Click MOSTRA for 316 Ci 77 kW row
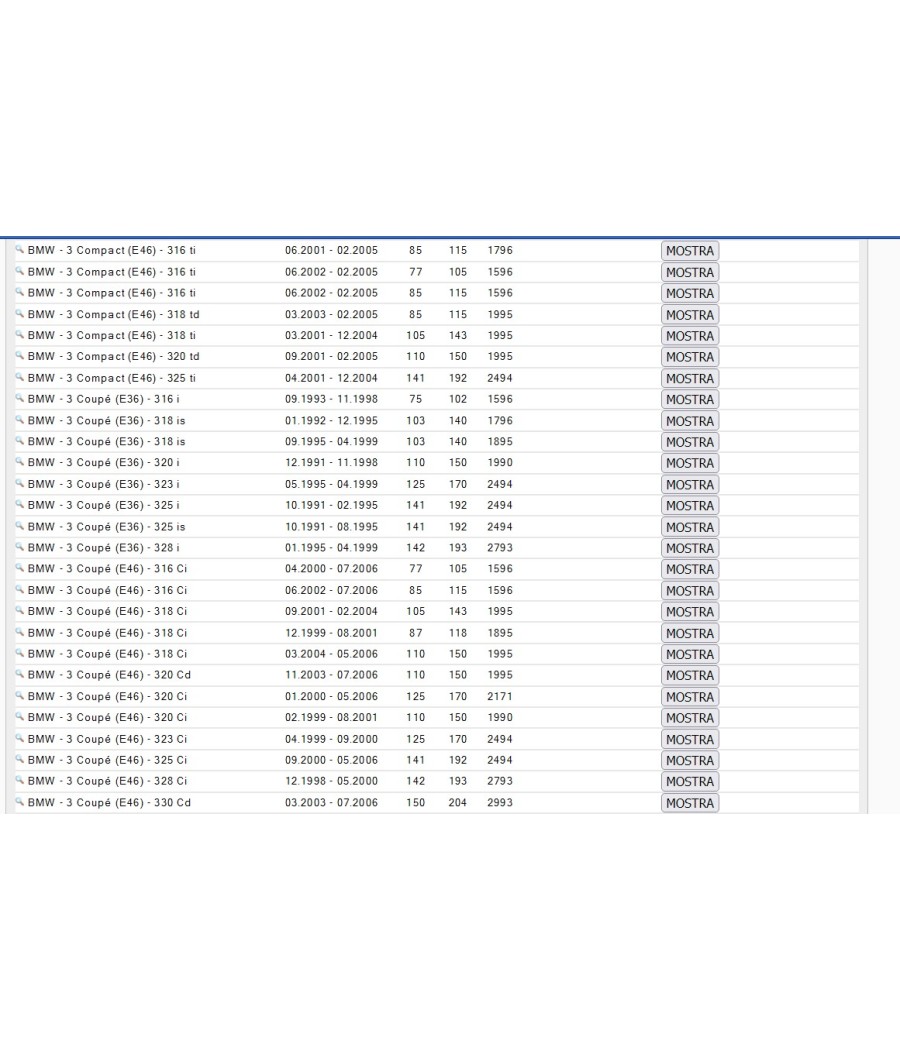 [690, 569]
